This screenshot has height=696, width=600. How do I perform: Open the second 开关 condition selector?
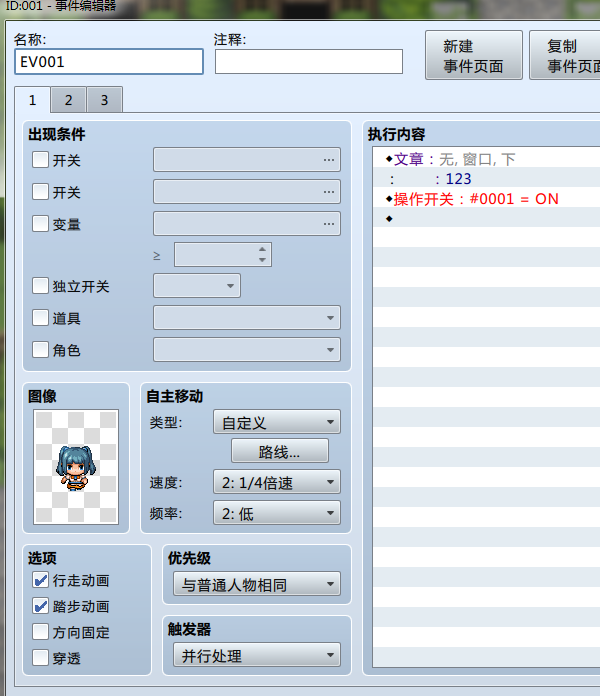pyautogui.click(x=247, y=192)
